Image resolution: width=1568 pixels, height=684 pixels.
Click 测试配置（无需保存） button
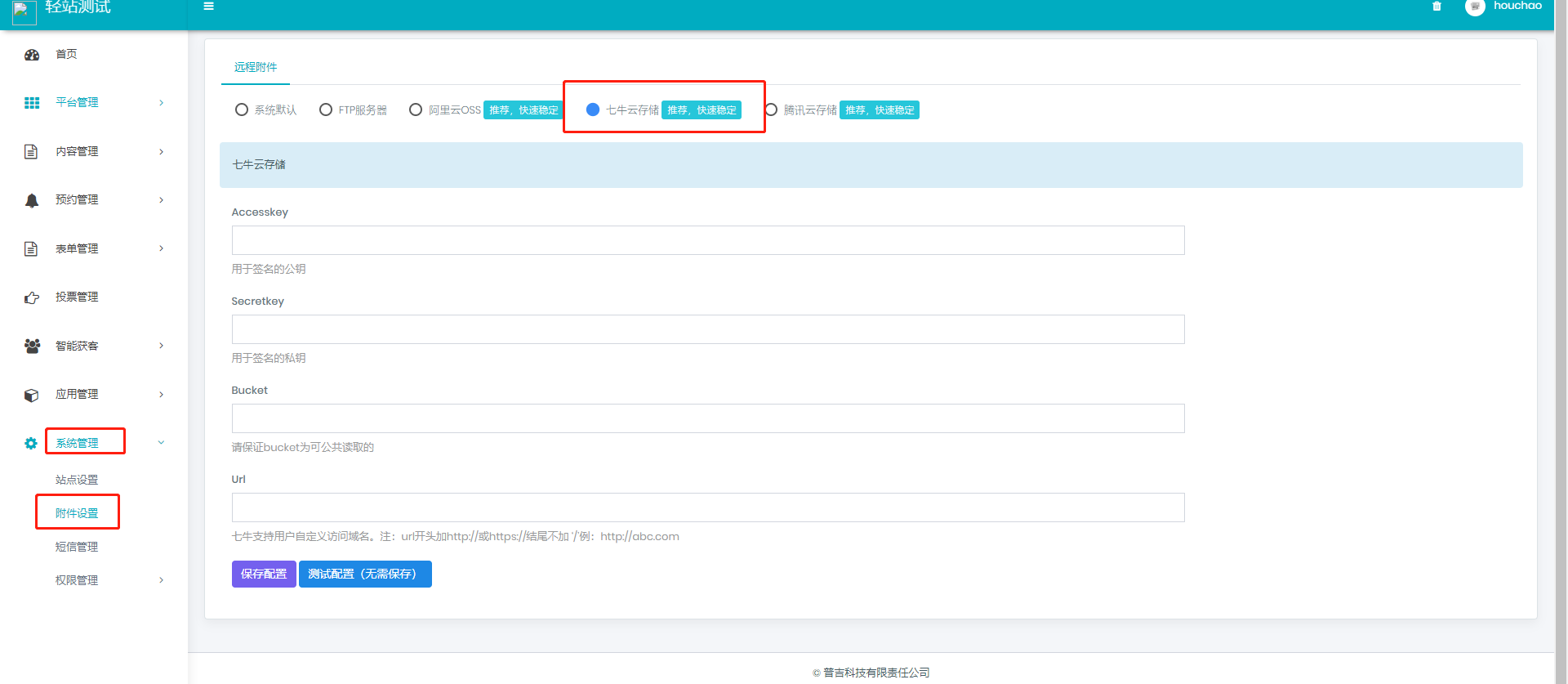click(x=365, y=574)
